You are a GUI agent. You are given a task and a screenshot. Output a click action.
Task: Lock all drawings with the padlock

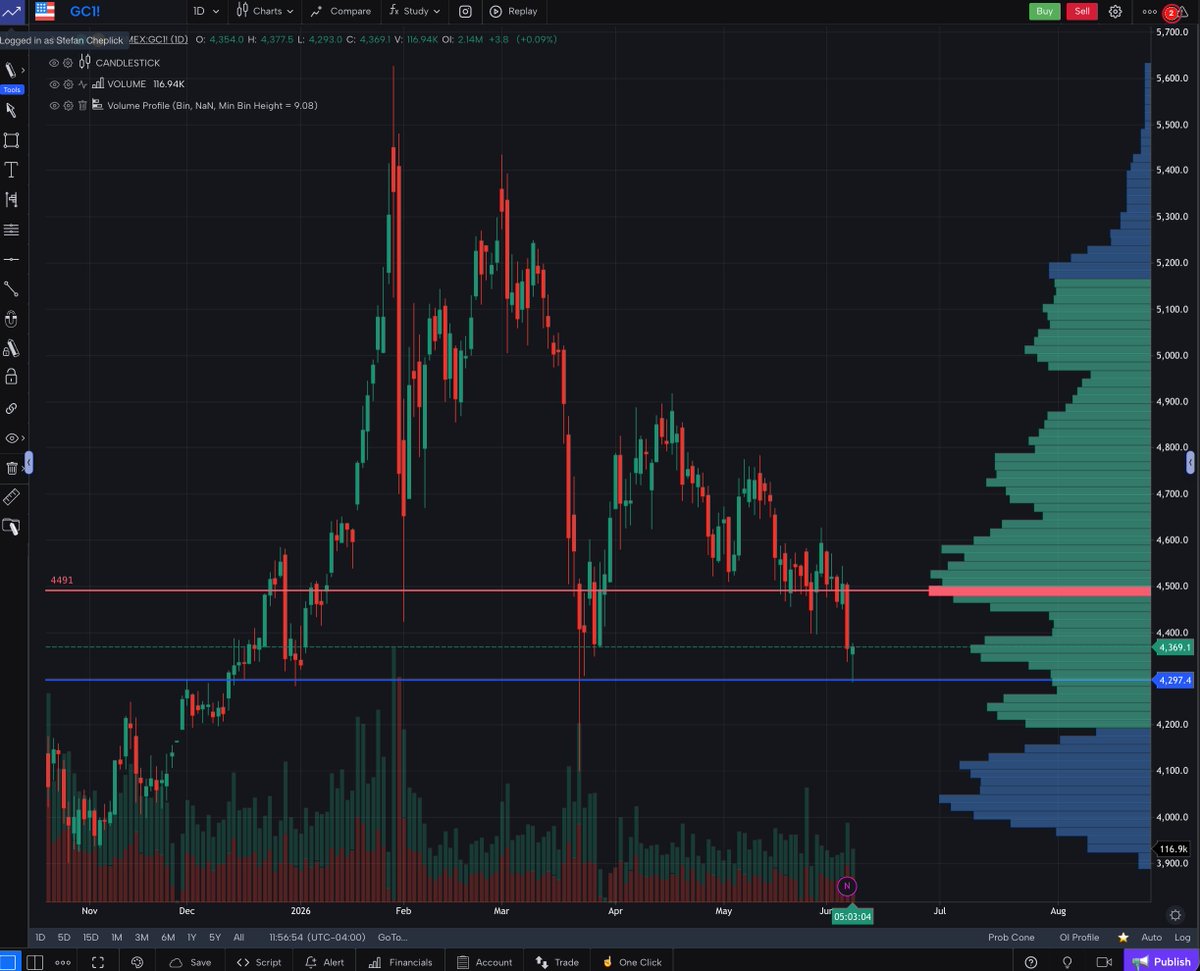click(11, 377)
